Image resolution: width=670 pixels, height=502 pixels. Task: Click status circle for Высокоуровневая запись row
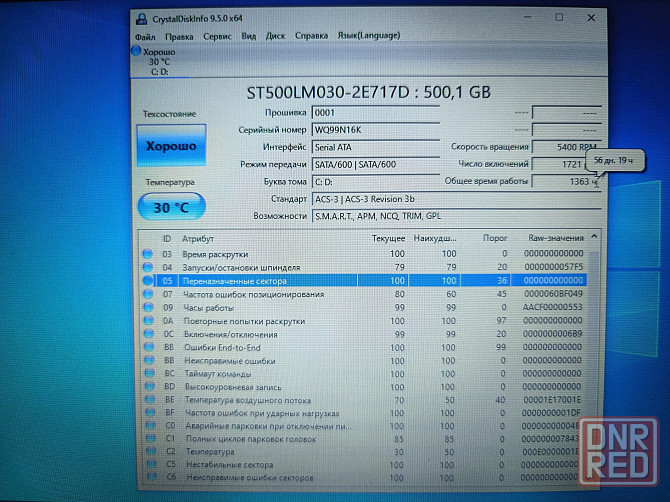(x=150, y=387)
